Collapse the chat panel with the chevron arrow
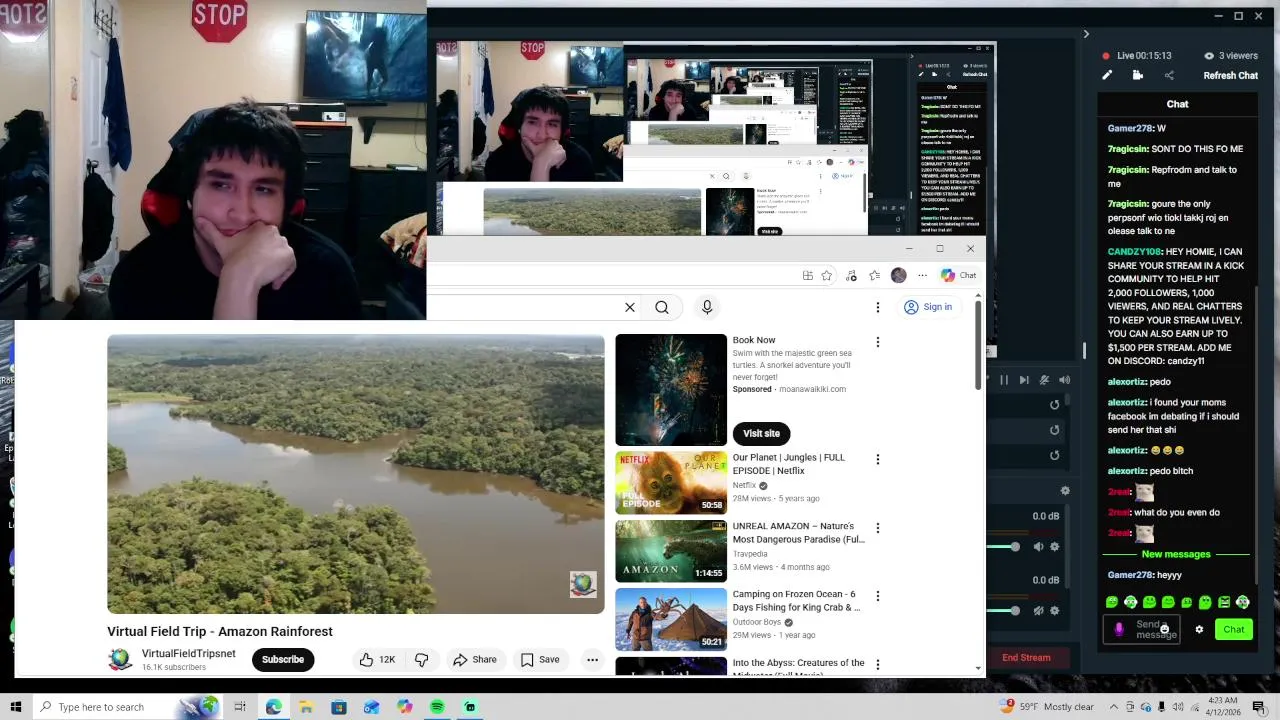 click(1086, 34)
